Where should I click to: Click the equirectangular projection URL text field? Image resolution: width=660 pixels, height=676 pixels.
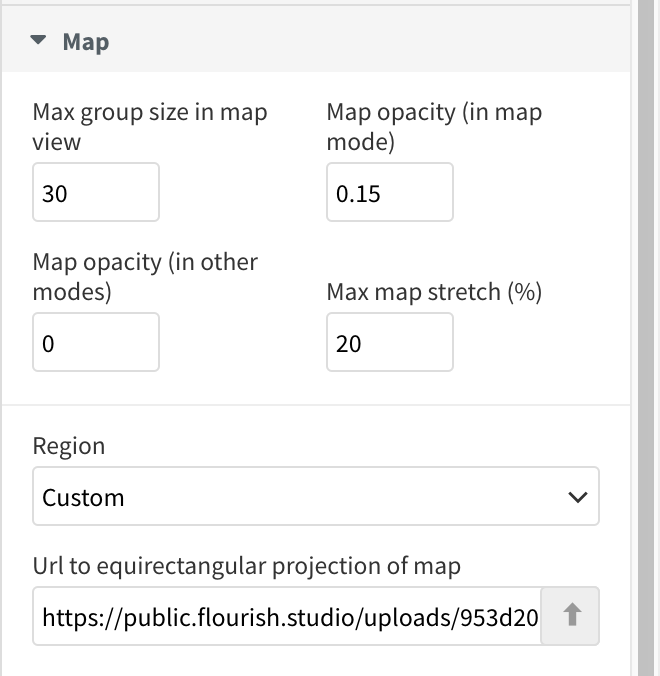click(x=287, y=616)
